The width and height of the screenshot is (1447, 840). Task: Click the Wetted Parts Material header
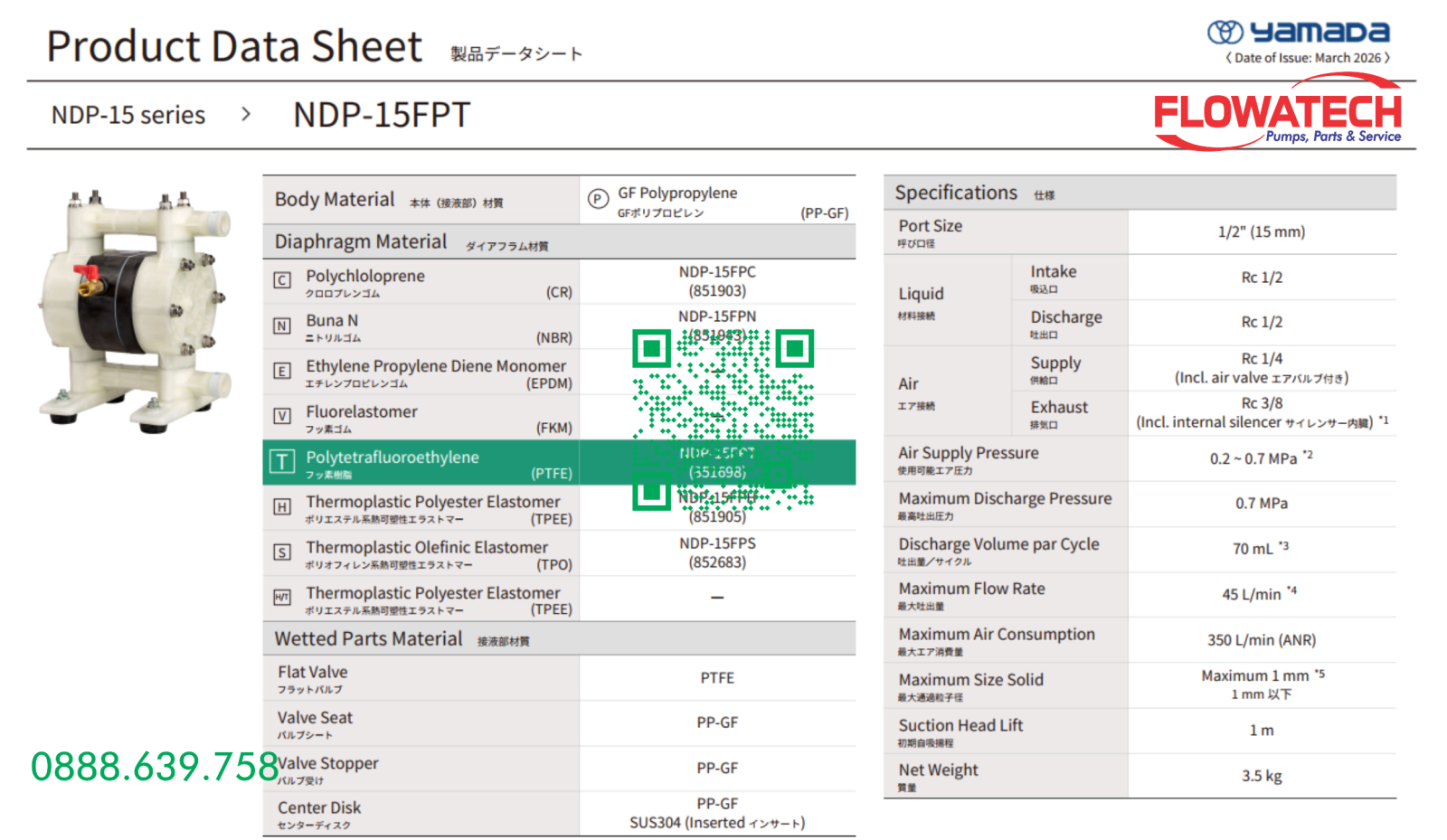click(x=559, y=638)
